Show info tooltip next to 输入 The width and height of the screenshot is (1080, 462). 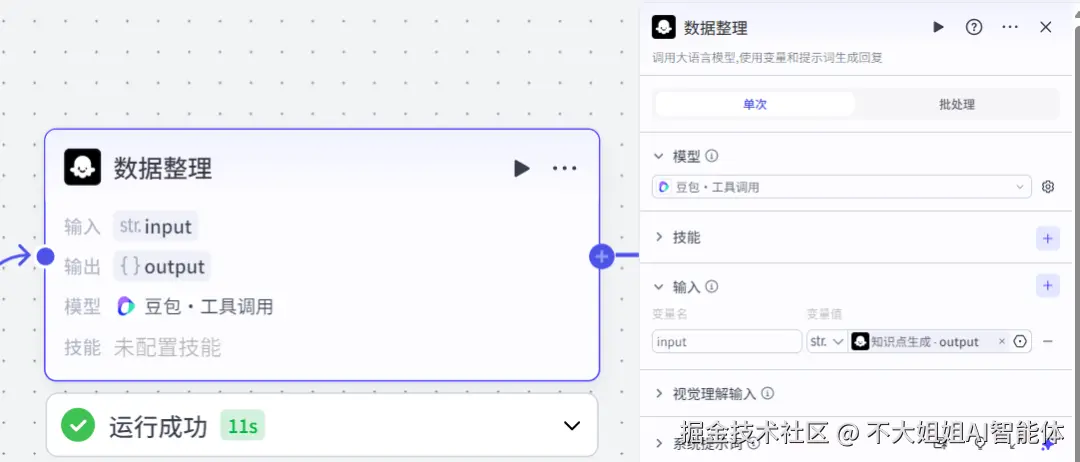[x=712, y=286]
